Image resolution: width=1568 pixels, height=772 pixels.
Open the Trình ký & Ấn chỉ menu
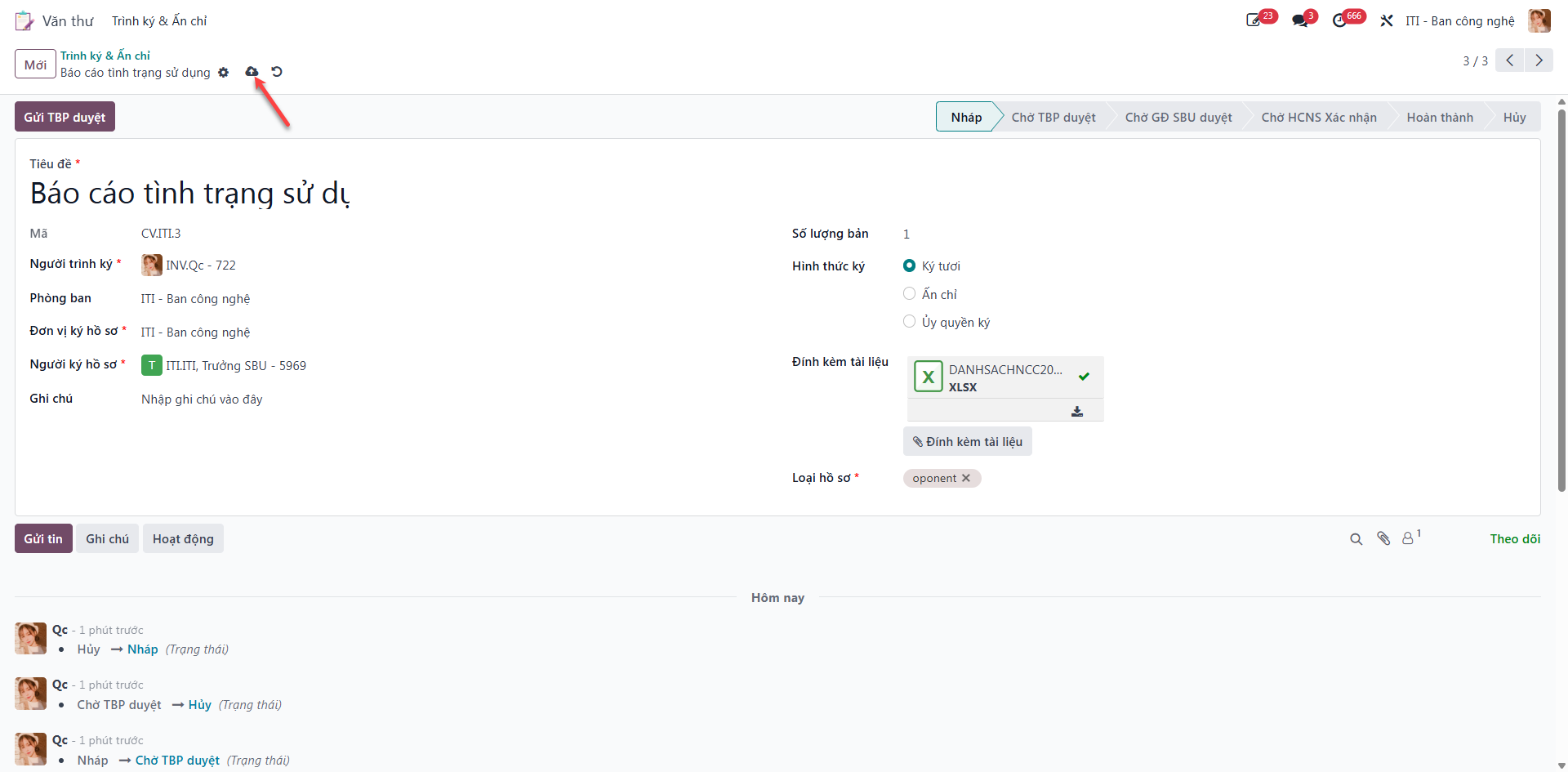(x=159, y=20)
